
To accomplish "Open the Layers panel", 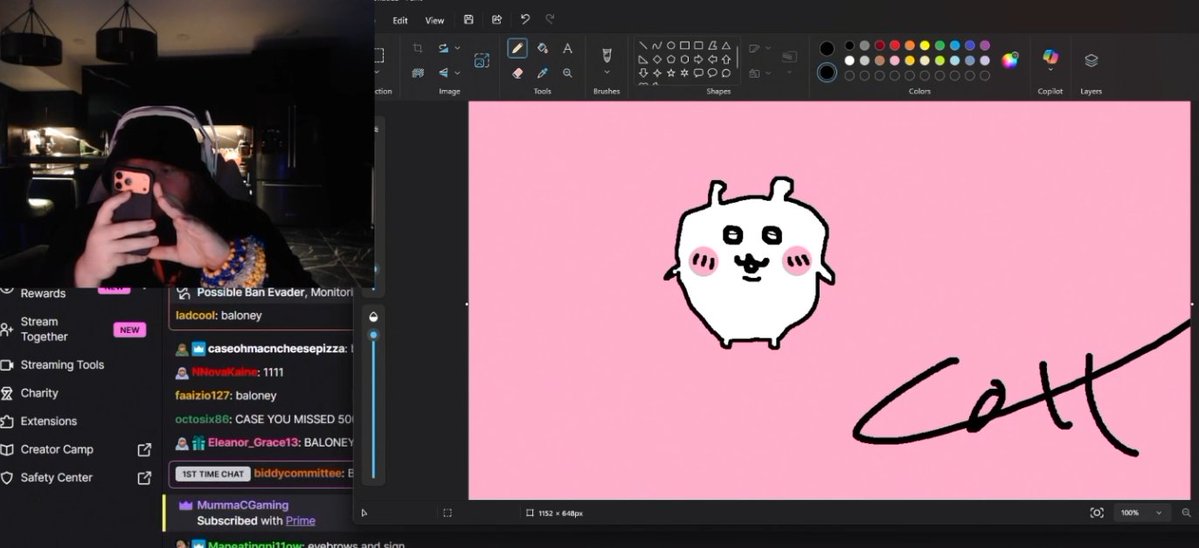I will point(1091,60).
